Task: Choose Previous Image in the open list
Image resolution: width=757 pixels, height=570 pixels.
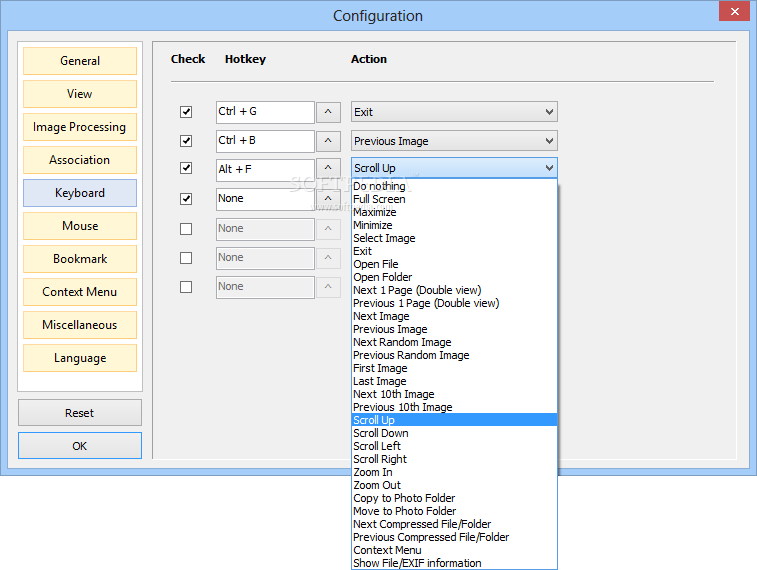Action: click(454, 330)
